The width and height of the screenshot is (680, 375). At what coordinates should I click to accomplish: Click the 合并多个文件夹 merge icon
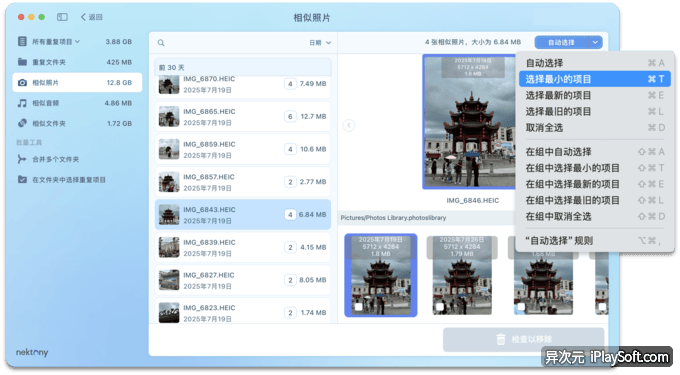22,159
